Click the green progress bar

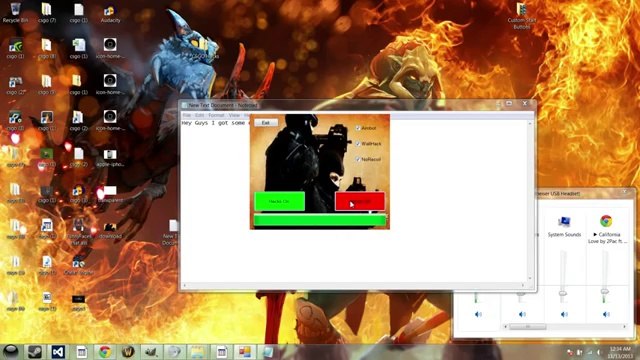[x=320, y=220]
